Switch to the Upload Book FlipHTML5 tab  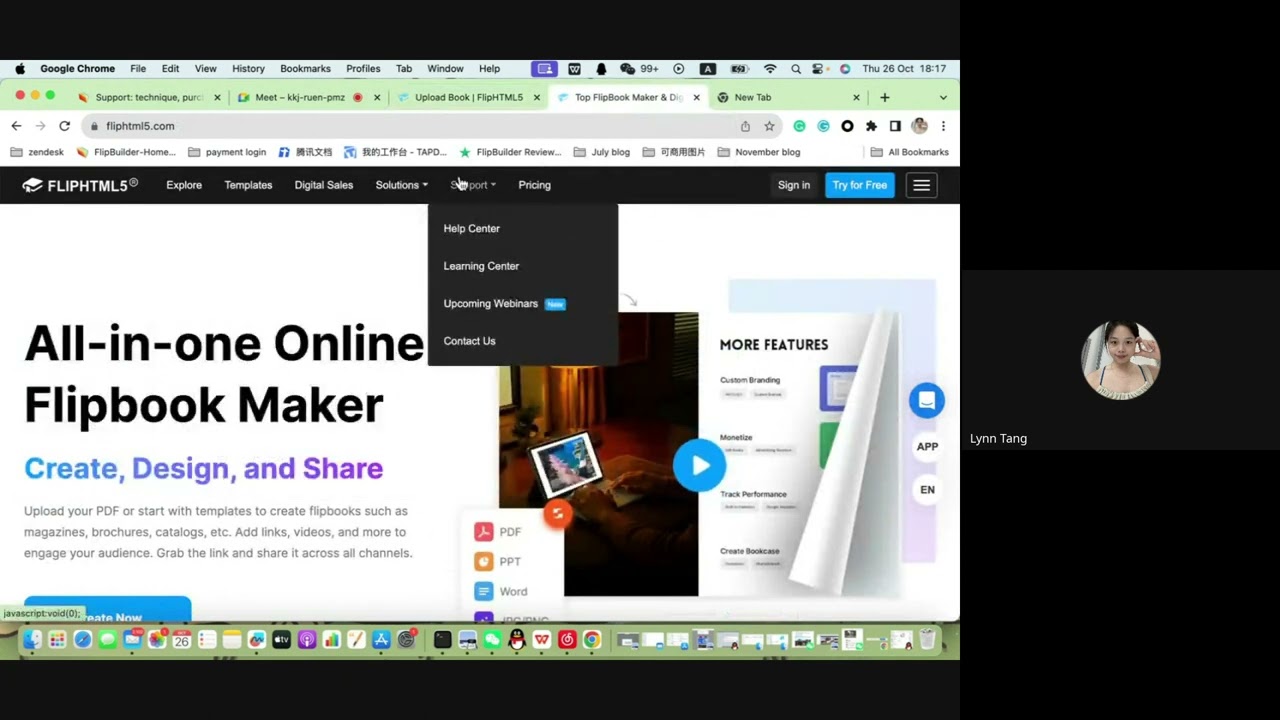tap(468, 97)
